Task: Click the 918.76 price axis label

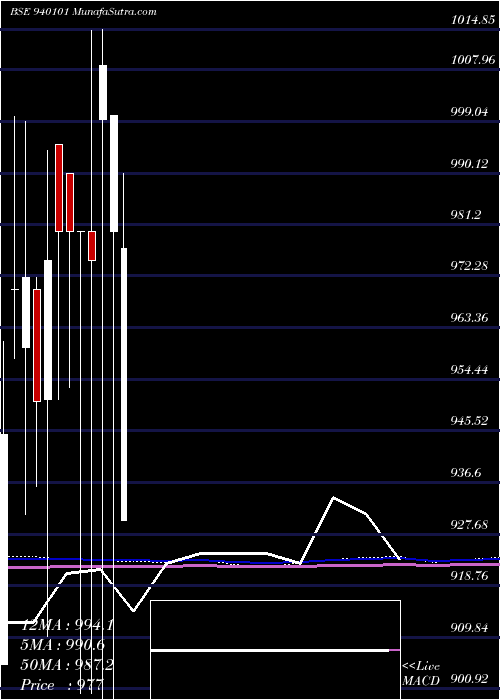Action: (x=469, y=576)
